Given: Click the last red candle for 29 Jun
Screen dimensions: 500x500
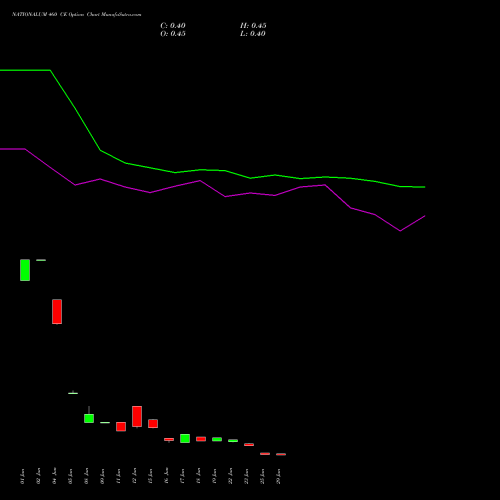Looking at the screenshot, I should pyautogui.click(x=281, y=454).
